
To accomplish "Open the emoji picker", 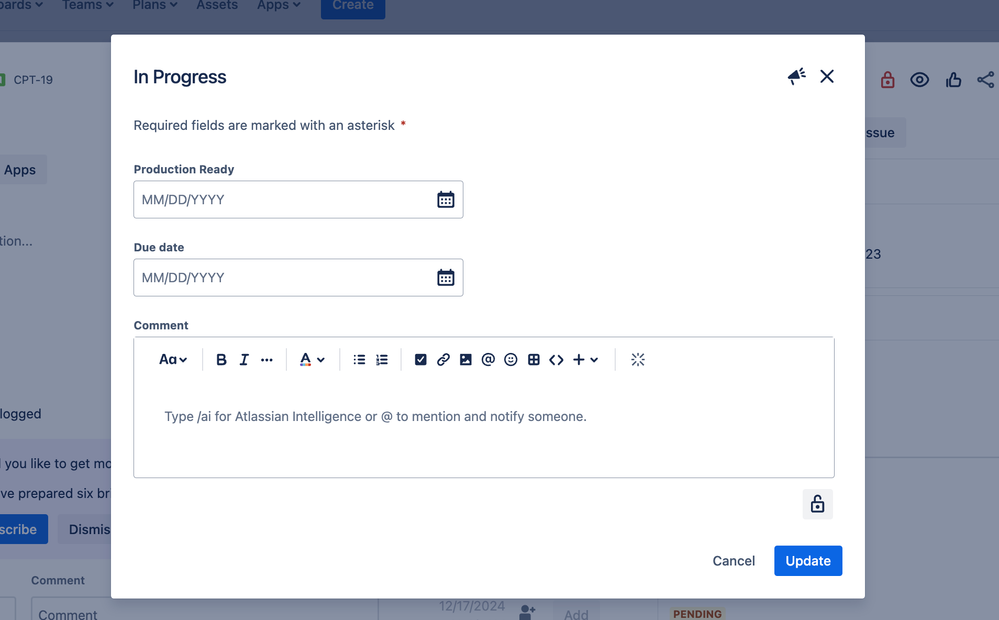I will [510, 360].
